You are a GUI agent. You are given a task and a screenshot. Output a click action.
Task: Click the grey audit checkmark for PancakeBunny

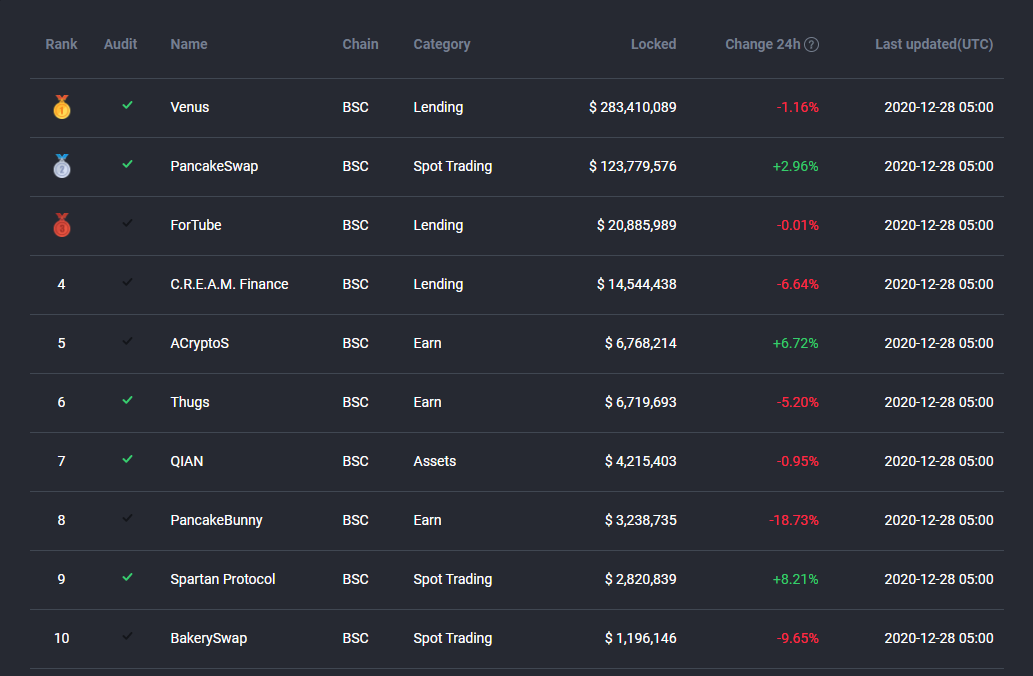point(127,518)
